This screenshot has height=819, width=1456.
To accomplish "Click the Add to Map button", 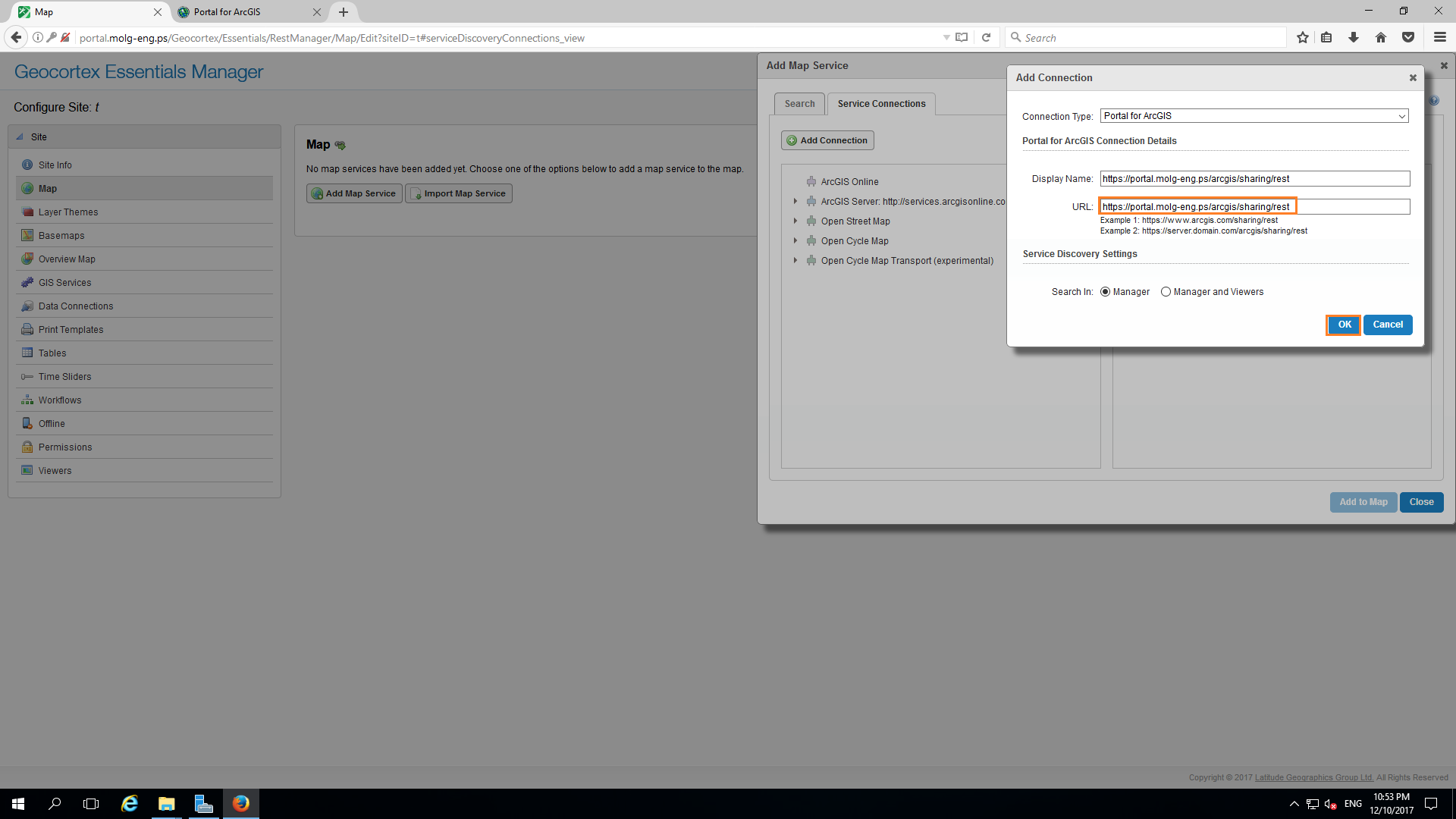I will click(1363, 502).
